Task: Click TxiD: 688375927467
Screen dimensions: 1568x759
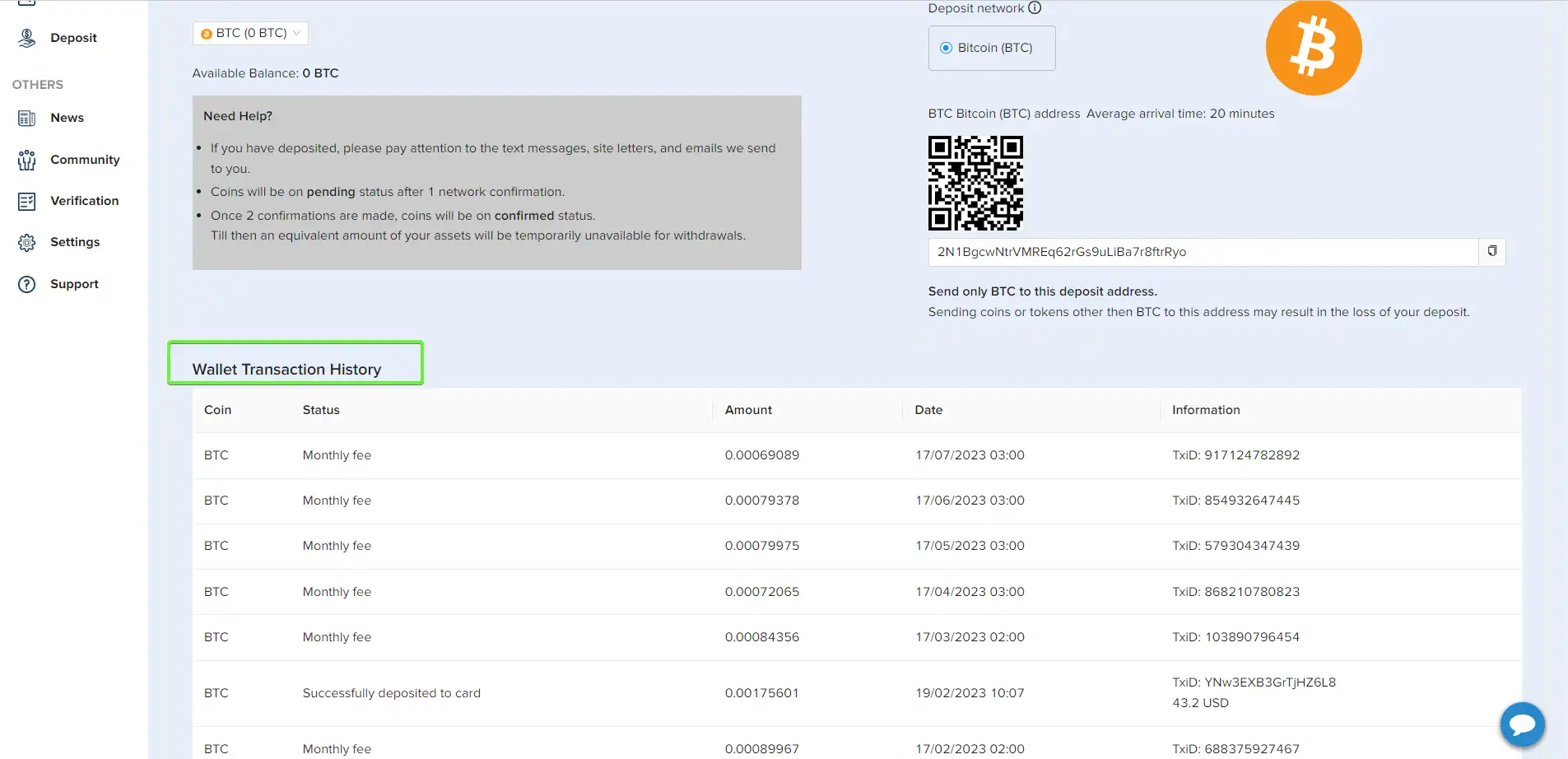Action: point(1236,749)
